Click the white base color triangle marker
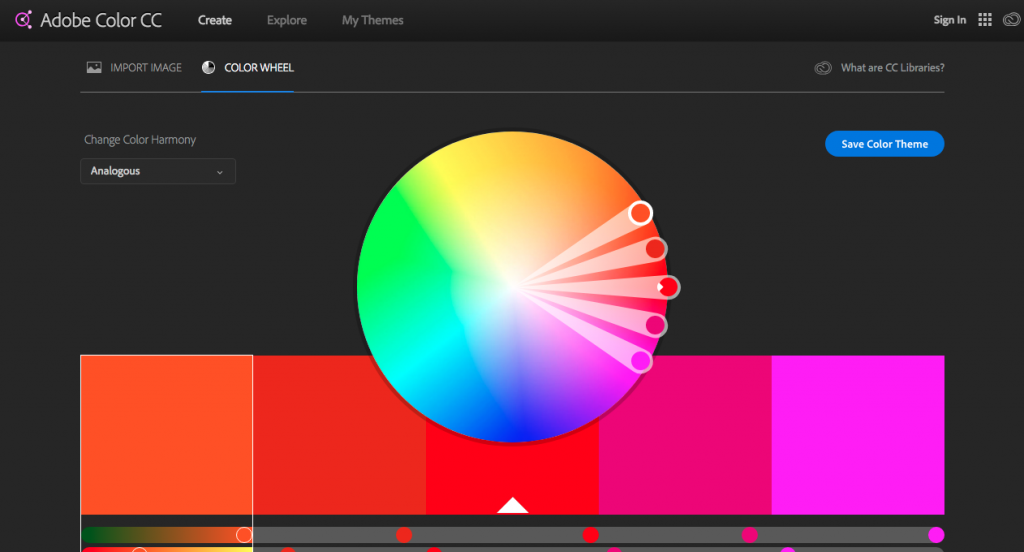 click(x=513, y=505)
